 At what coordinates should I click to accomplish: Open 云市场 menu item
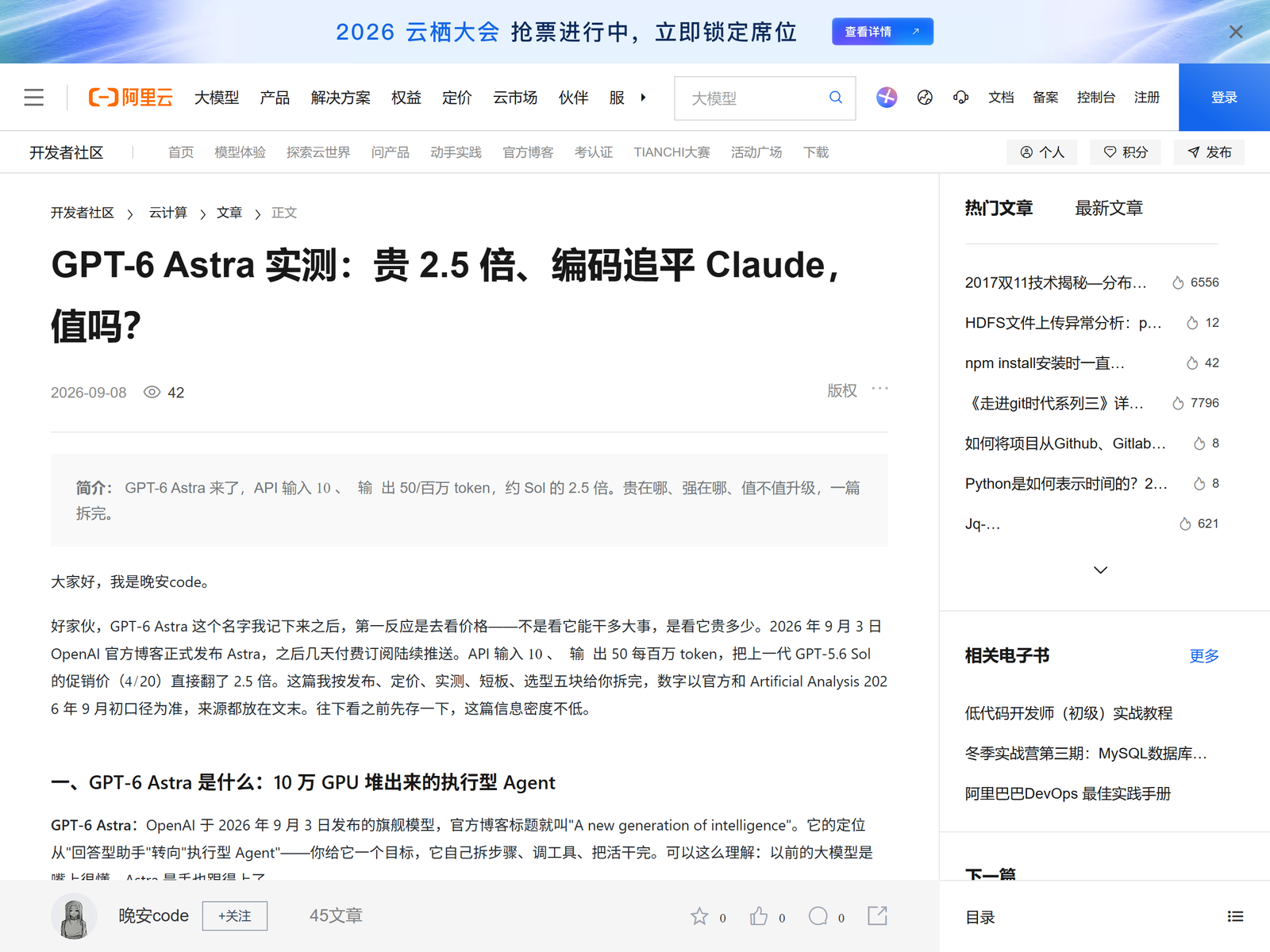click(515, 98)
